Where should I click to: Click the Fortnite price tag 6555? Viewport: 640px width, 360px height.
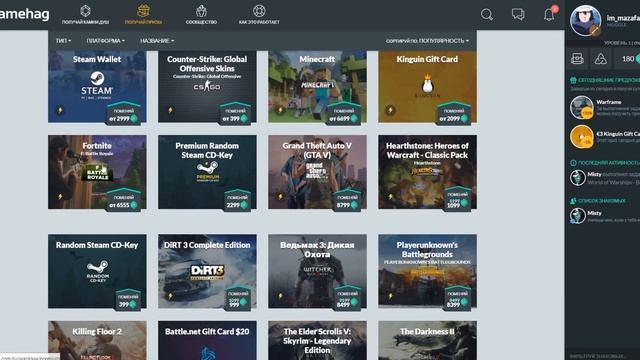tap(124, 200)
